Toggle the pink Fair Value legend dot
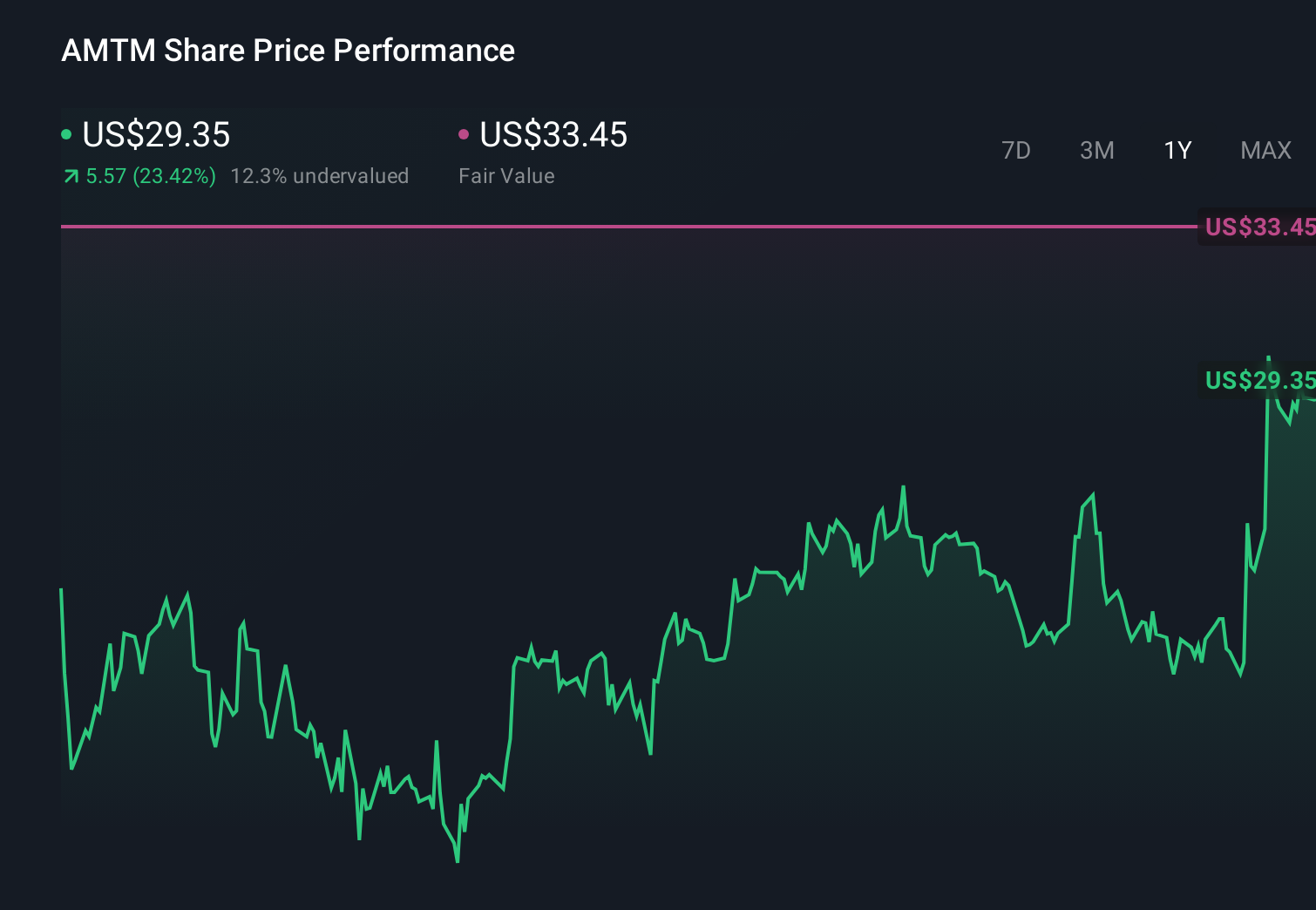Viewport: 1316px width, 910px height. 465,133
